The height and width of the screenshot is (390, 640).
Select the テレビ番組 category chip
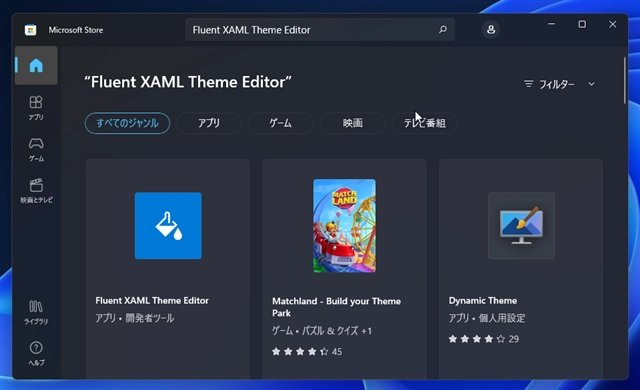point(424,123)
